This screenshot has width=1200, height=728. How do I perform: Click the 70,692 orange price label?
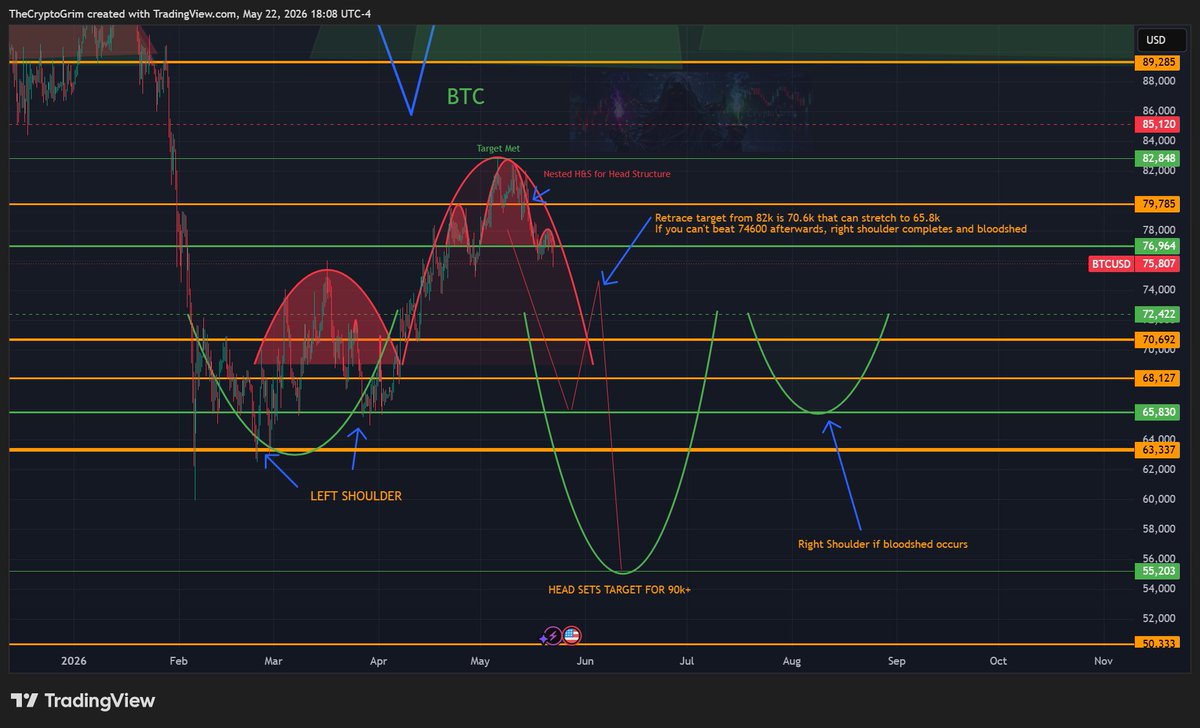coord(1160,340)
